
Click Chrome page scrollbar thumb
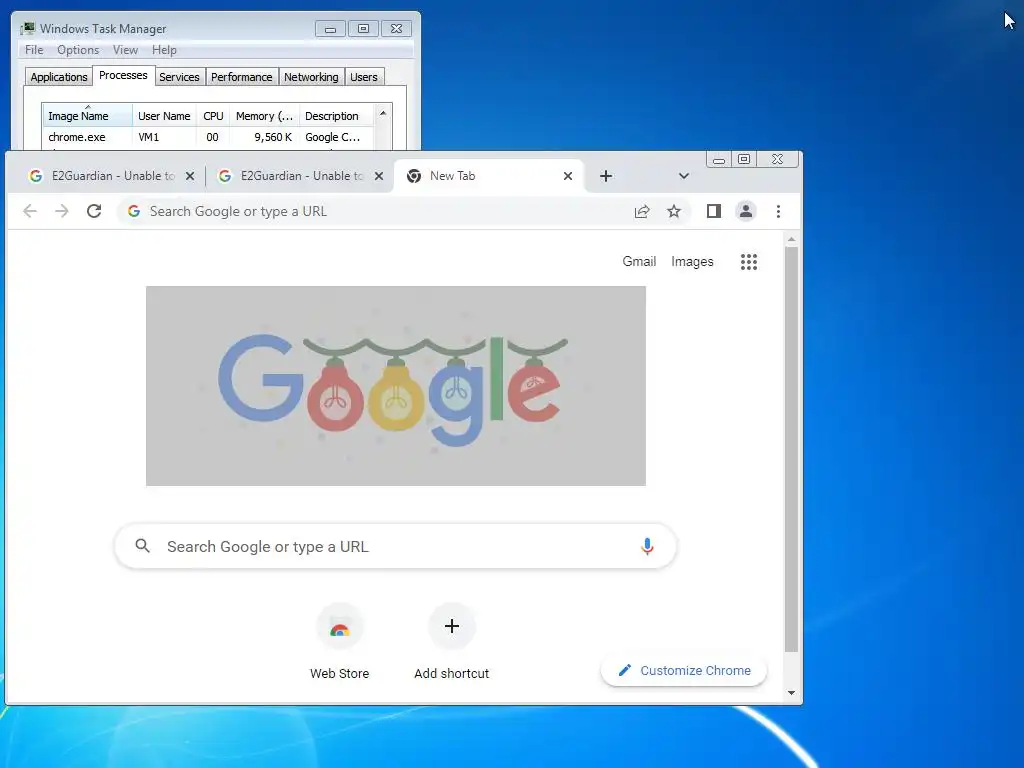click(x=791, y=449)
